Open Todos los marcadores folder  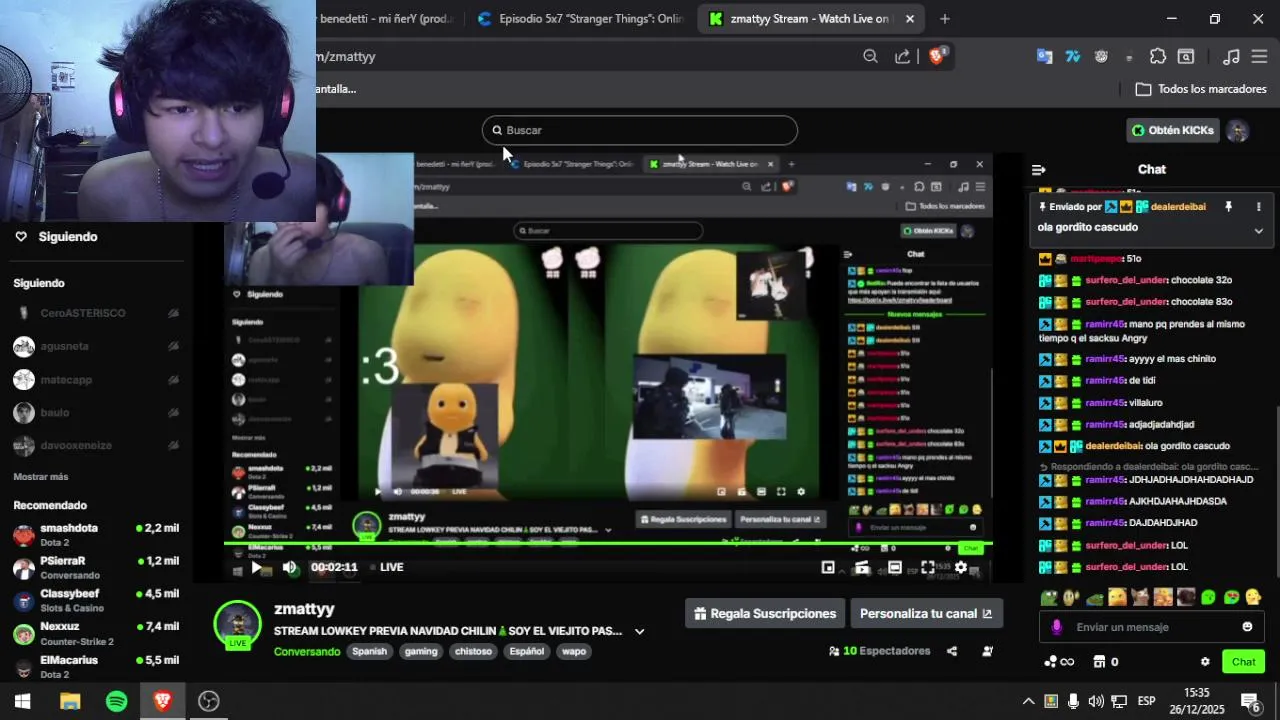(1201, 89)
